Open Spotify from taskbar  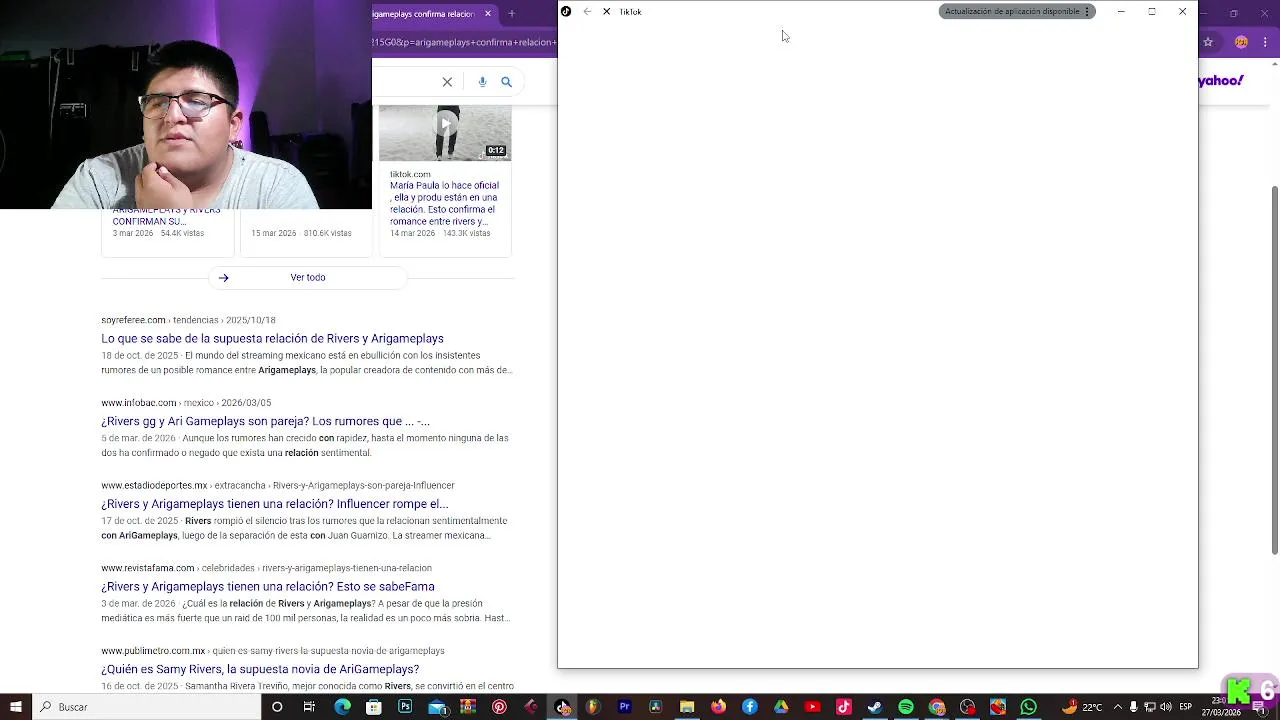point(906,707)
